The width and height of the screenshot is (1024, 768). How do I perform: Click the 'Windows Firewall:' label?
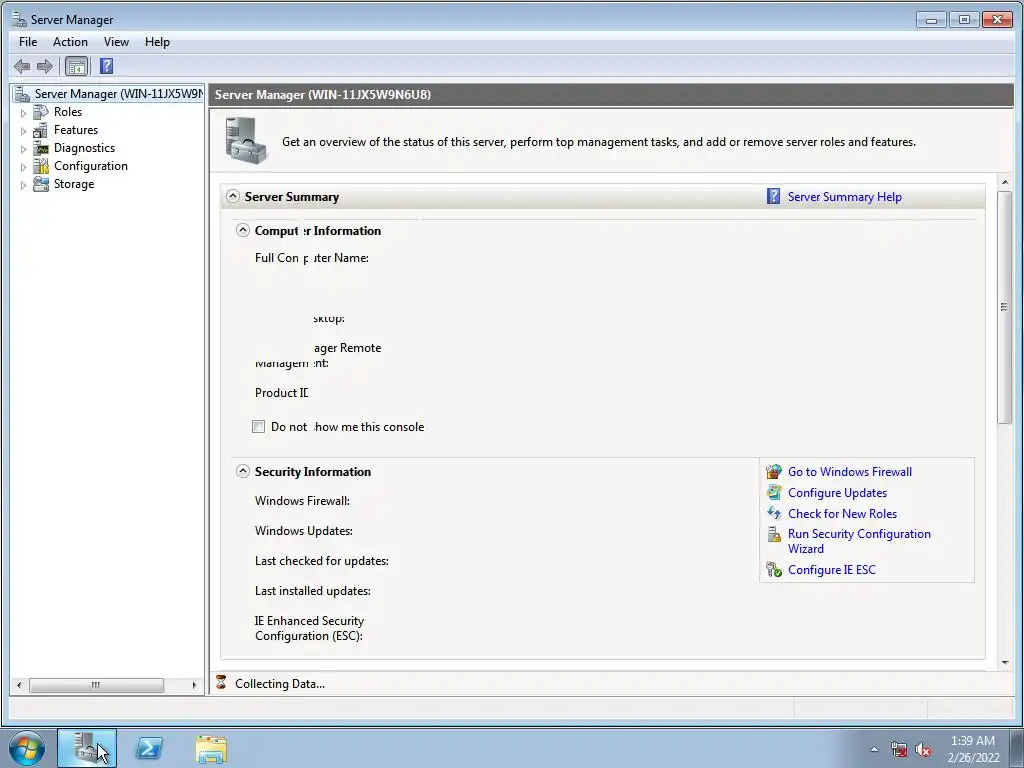tap(302, 501)
